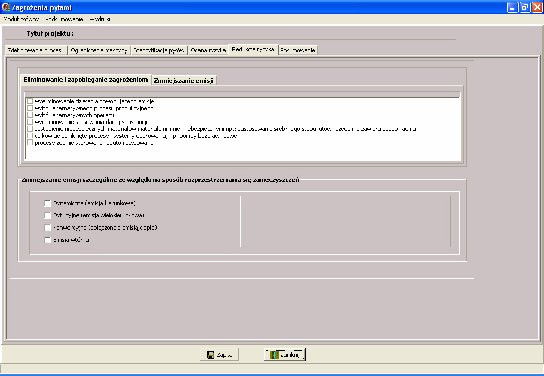Click the close button with door icon

click(x=285, y=355)
